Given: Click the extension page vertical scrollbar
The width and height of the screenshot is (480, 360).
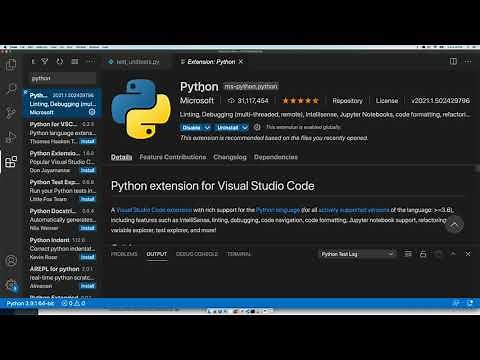Looking at the screenshot, I should 477,168.
